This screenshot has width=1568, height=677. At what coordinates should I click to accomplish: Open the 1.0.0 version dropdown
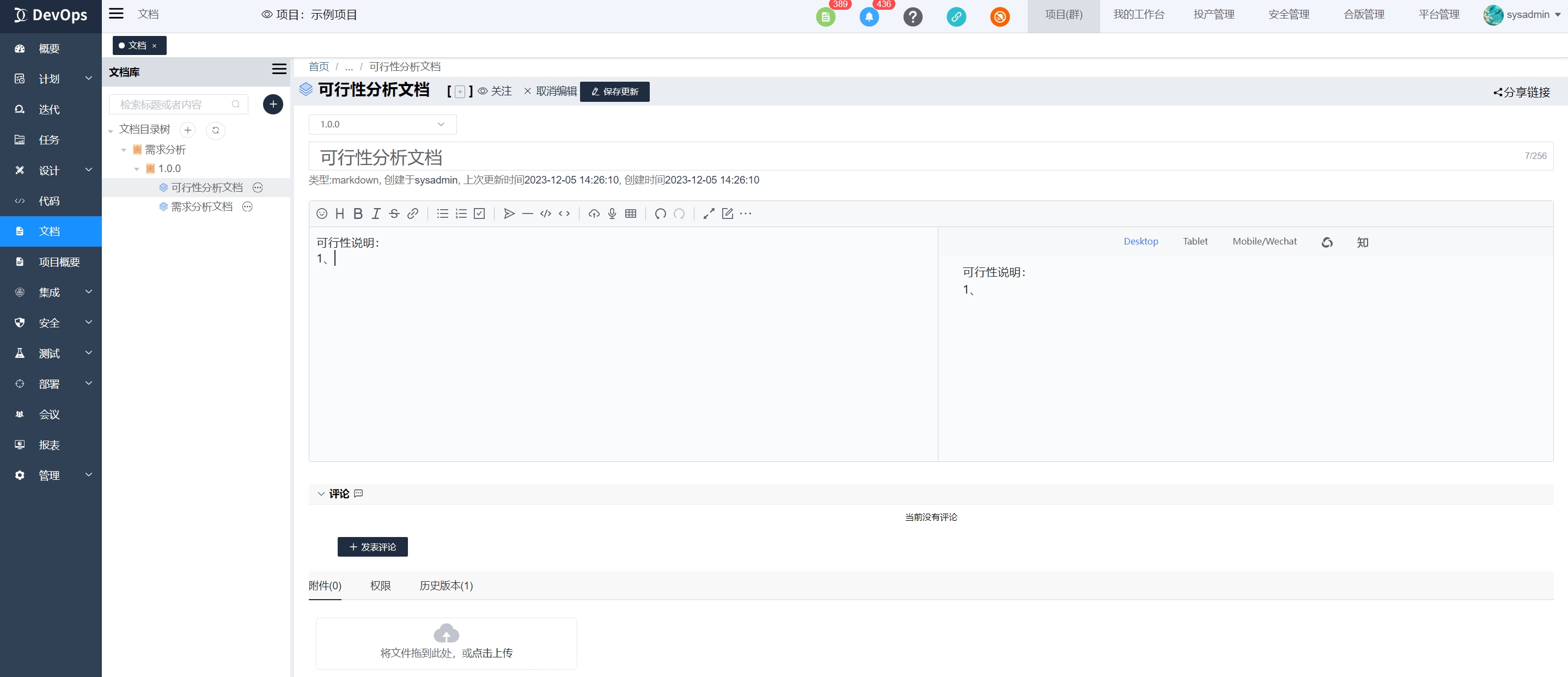point(382,124)
